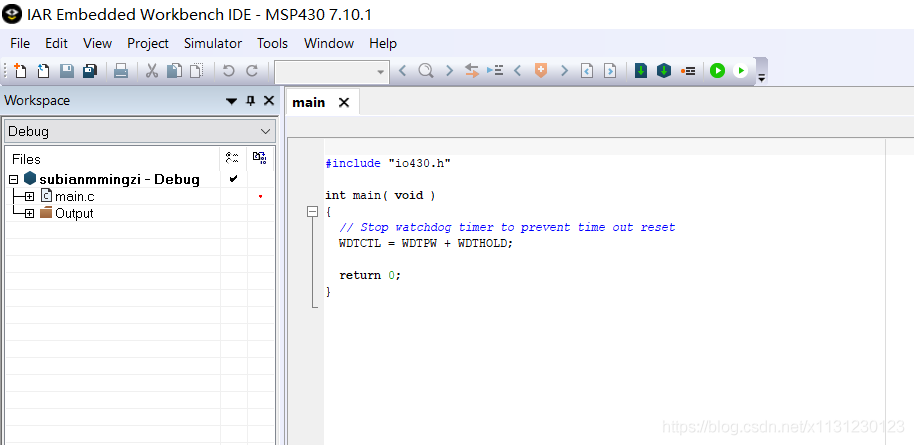
Task: Click the Find magnifier icon
Action: (426, 71)
